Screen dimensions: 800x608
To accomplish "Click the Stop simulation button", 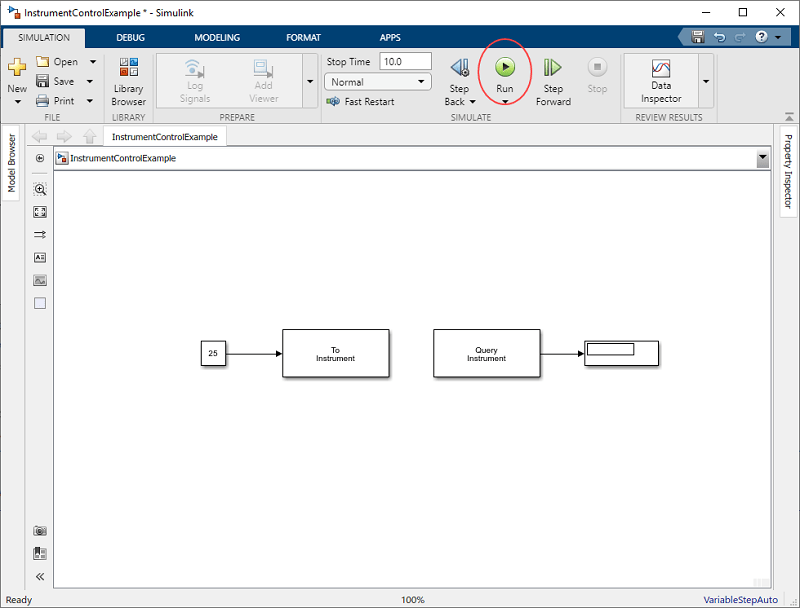I will [597, 76].
